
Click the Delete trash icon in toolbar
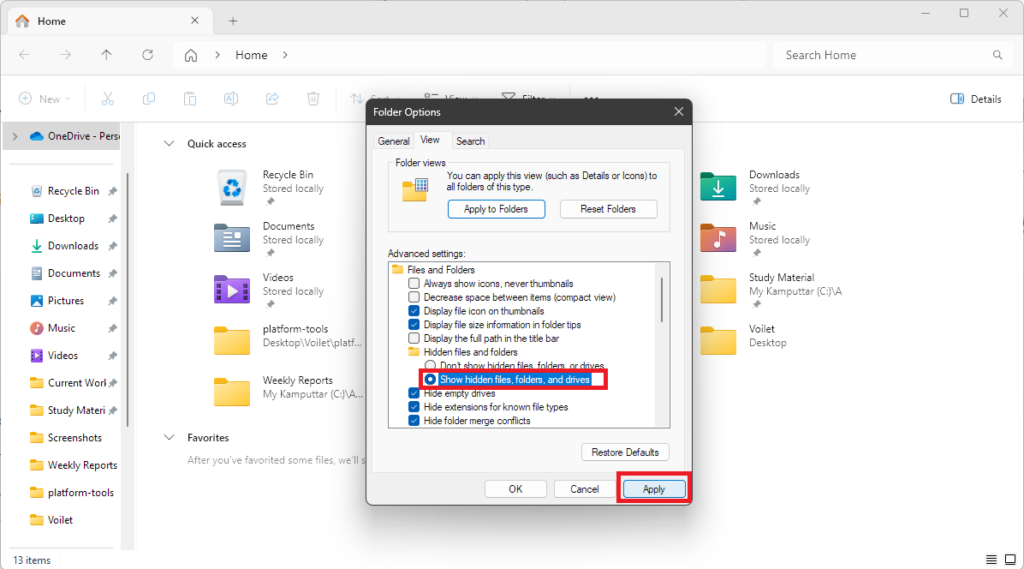coord(313,99)
